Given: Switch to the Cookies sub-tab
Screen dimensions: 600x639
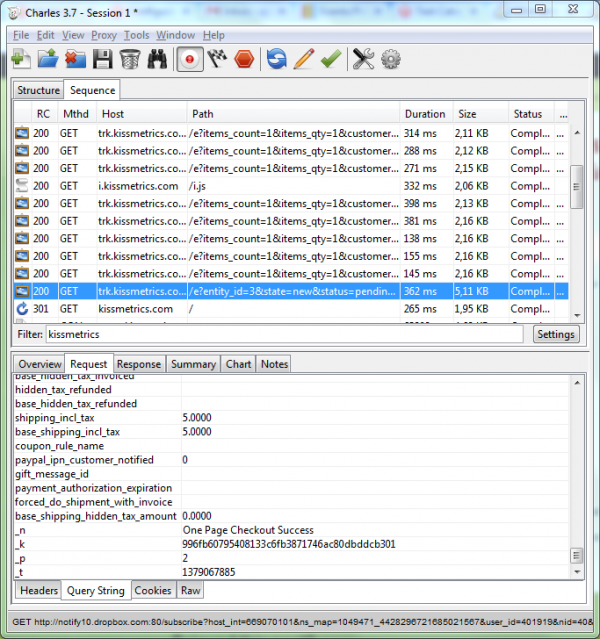Looking at the screenshot, I should click(153, 590).
